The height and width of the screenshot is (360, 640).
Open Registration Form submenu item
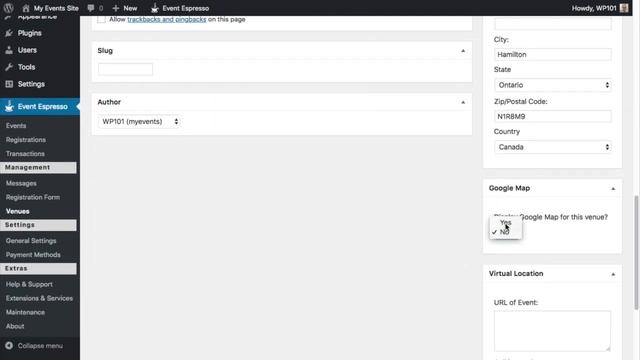coord(33,197)
